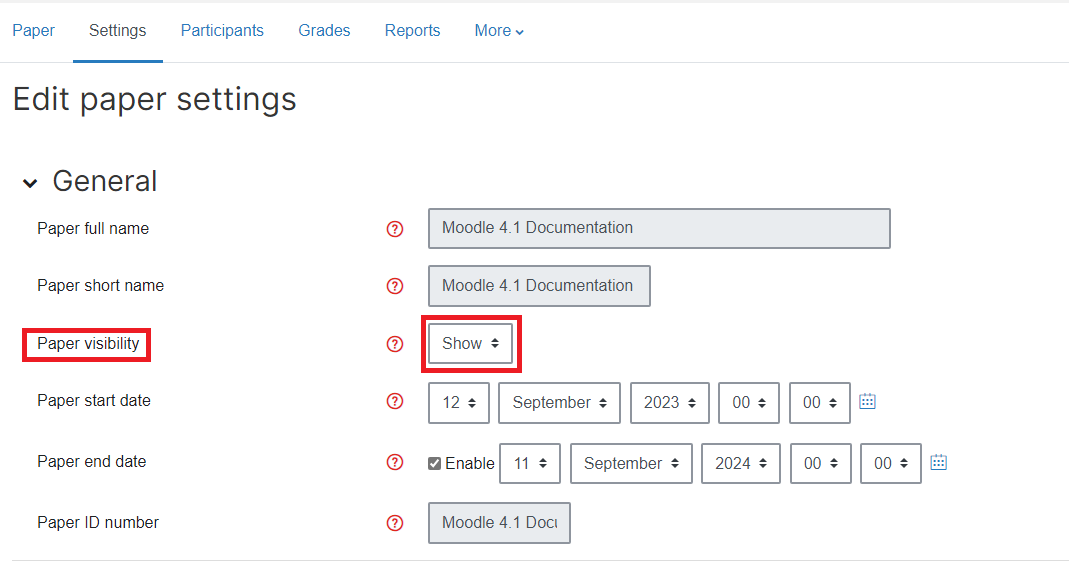The width and height of the screenshot is (1069, 561).
Task: Expand the More menu
Action: 499,31
